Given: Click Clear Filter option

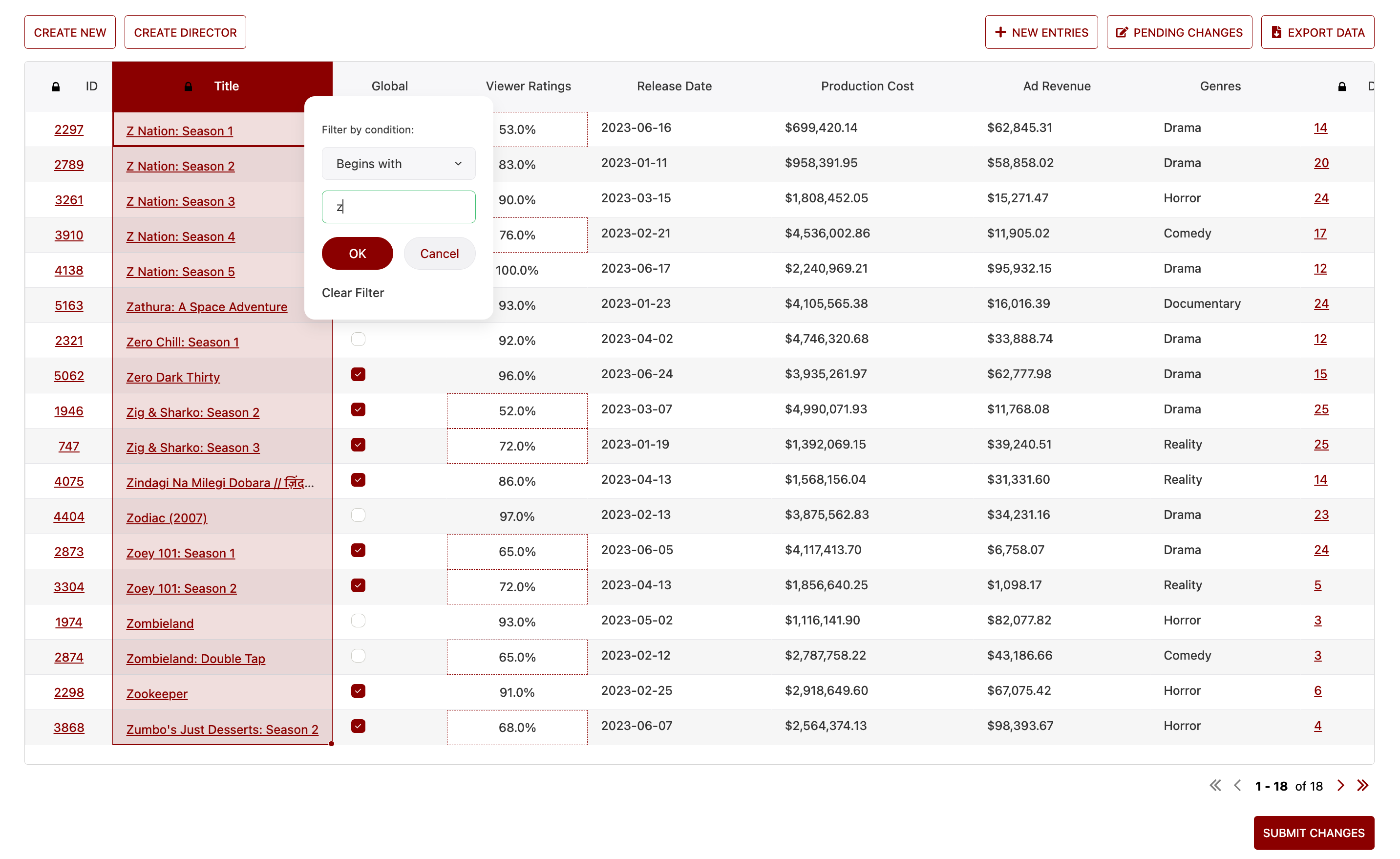Looking at the screenshot, I should 353,293.
